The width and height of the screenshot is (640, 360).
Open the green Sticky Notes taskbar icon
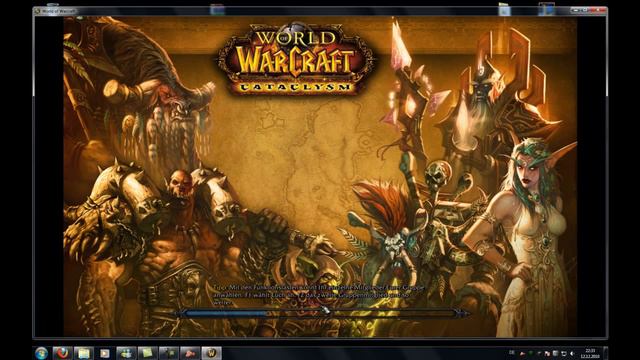(x=147, y=353)
